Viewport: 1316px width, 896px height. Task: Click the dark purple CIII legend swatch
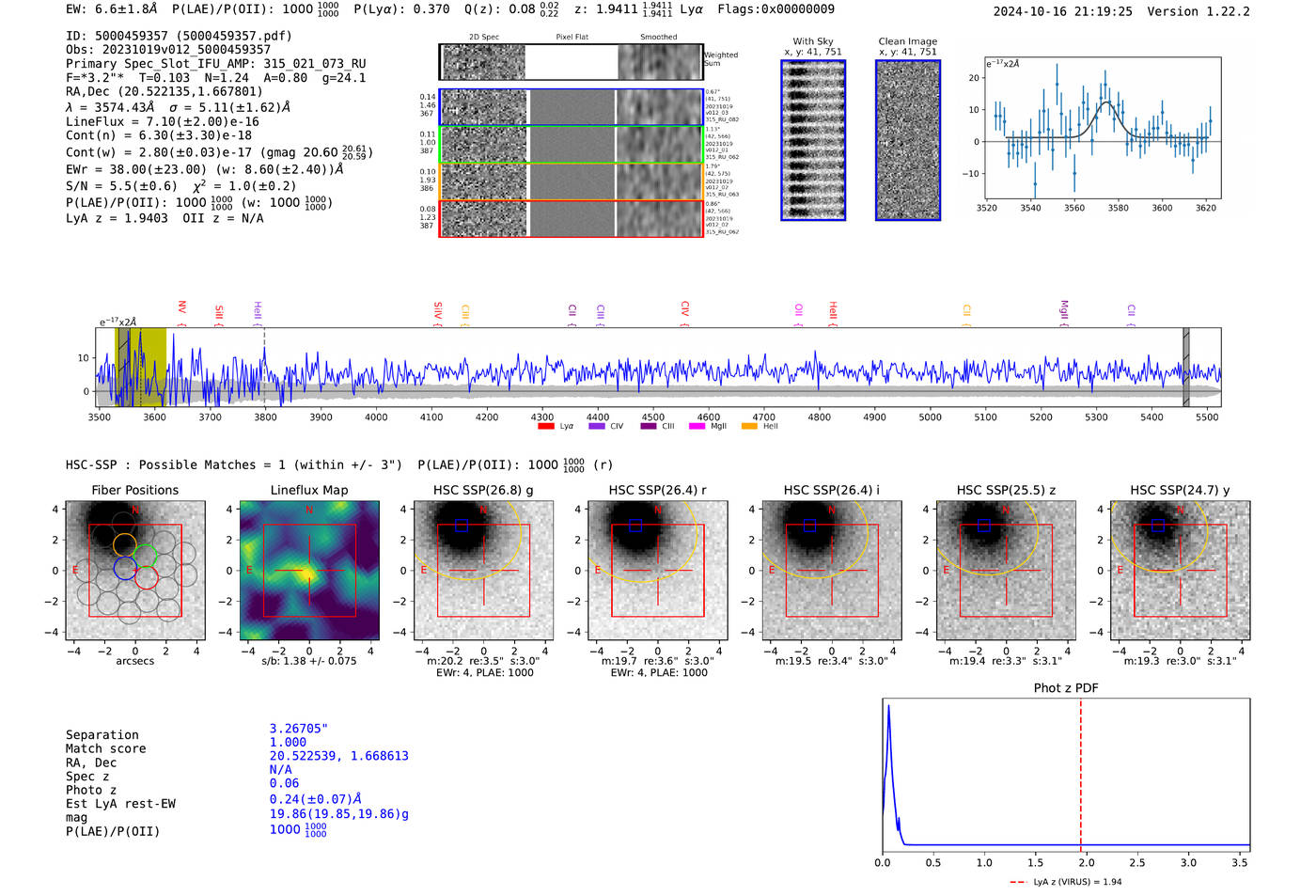pyautogui.click(x=649, y=427)
